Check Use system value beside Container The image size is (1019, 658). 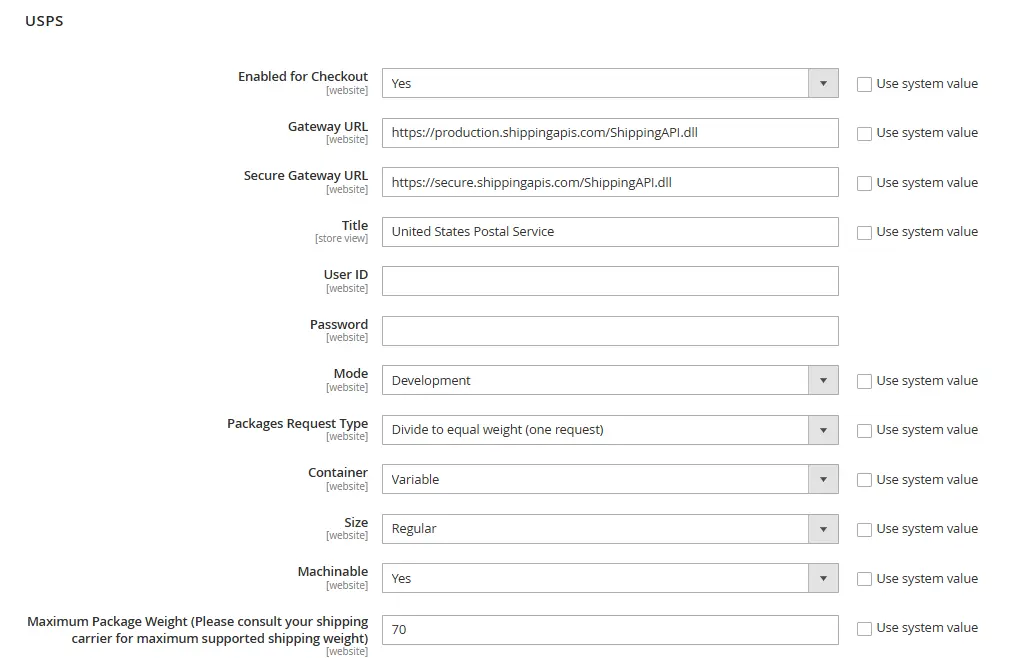click(864, 480)
